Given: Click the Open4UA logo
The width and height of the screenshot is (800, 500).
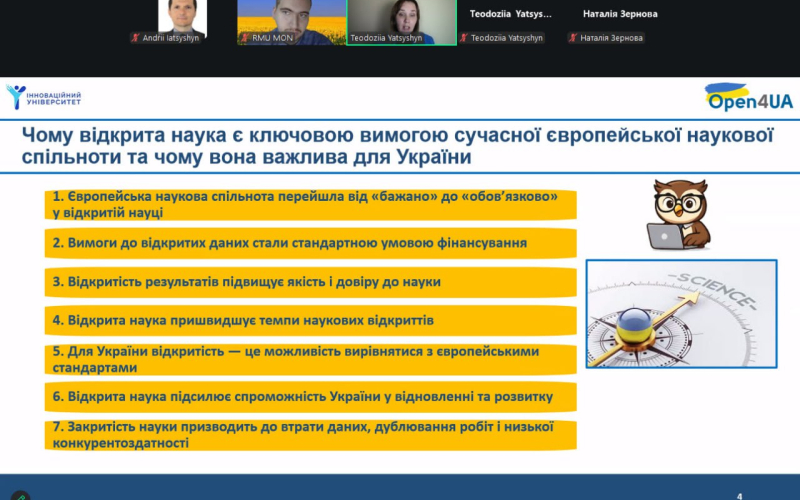Looking at the screenshot, I should 748,97.
